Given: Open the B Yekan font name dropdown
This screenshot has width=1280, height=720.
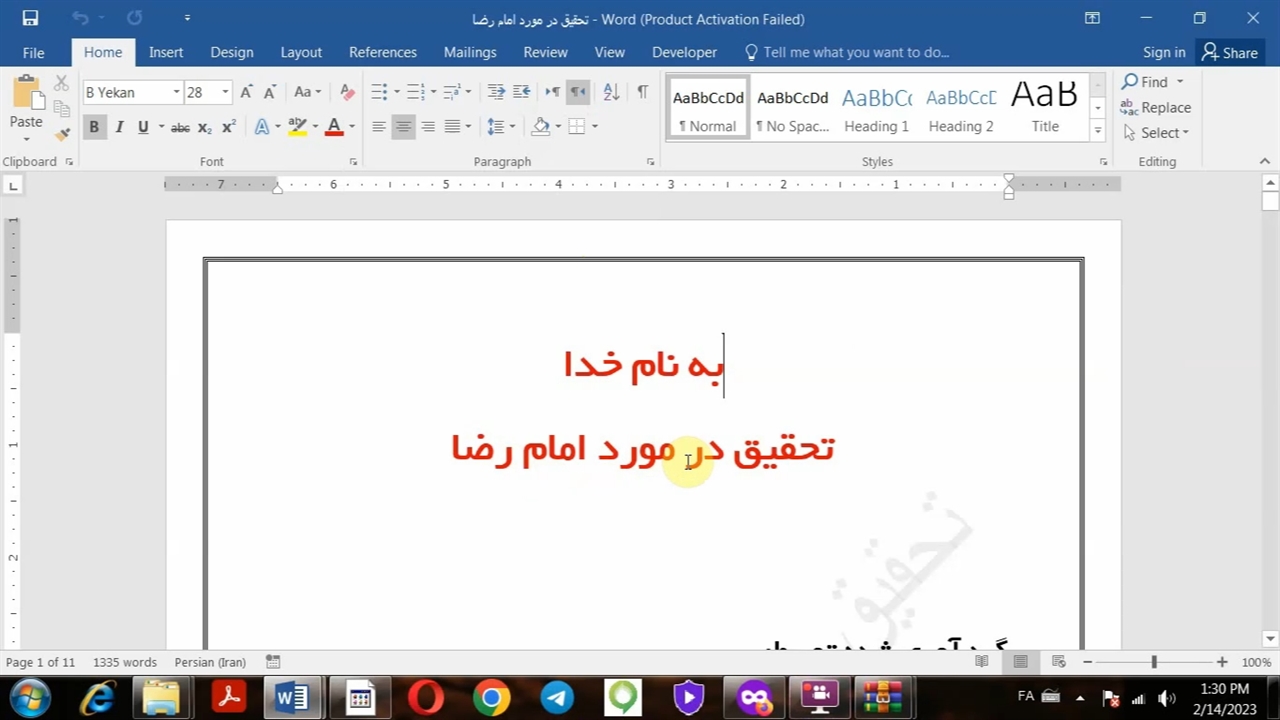Looking at the screenshot, I should point(176,92).
